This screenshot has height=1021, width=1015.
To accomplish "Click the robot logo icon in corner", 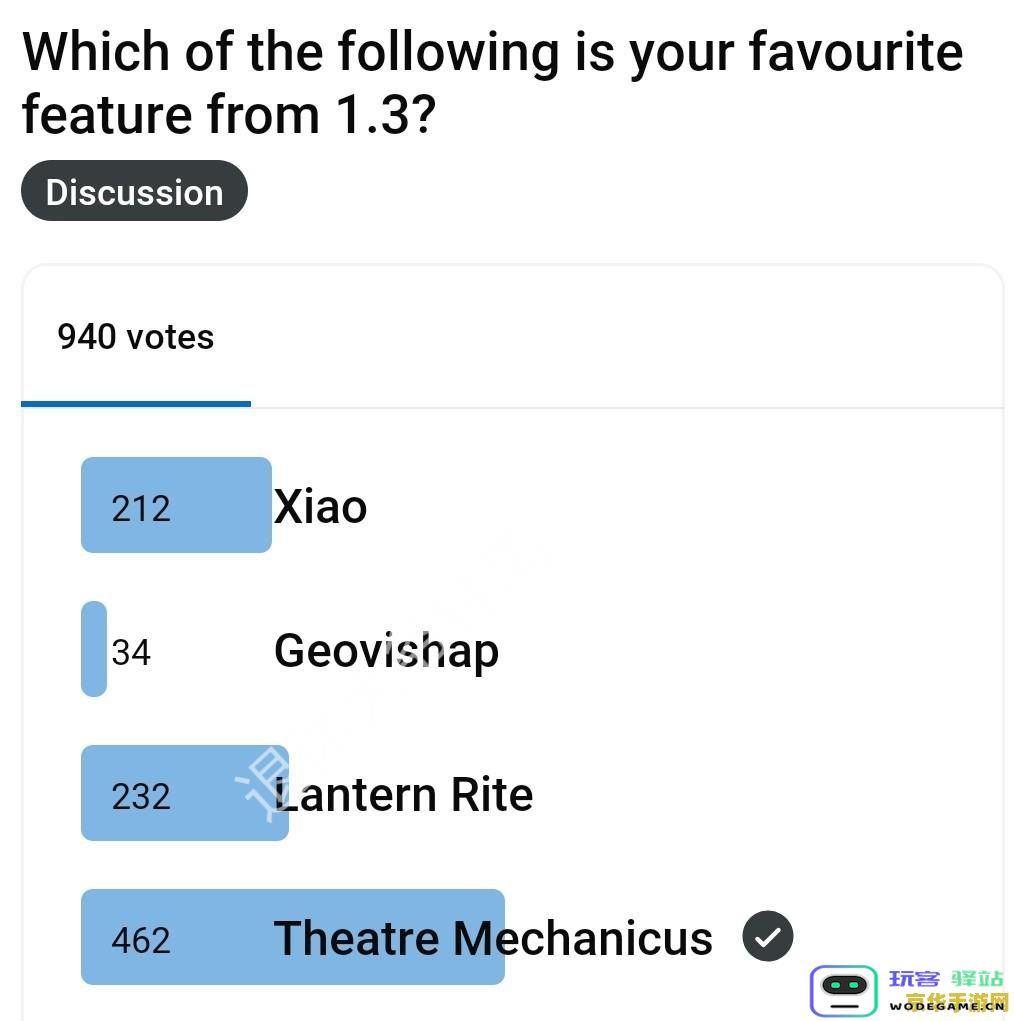I will [844, 990].
